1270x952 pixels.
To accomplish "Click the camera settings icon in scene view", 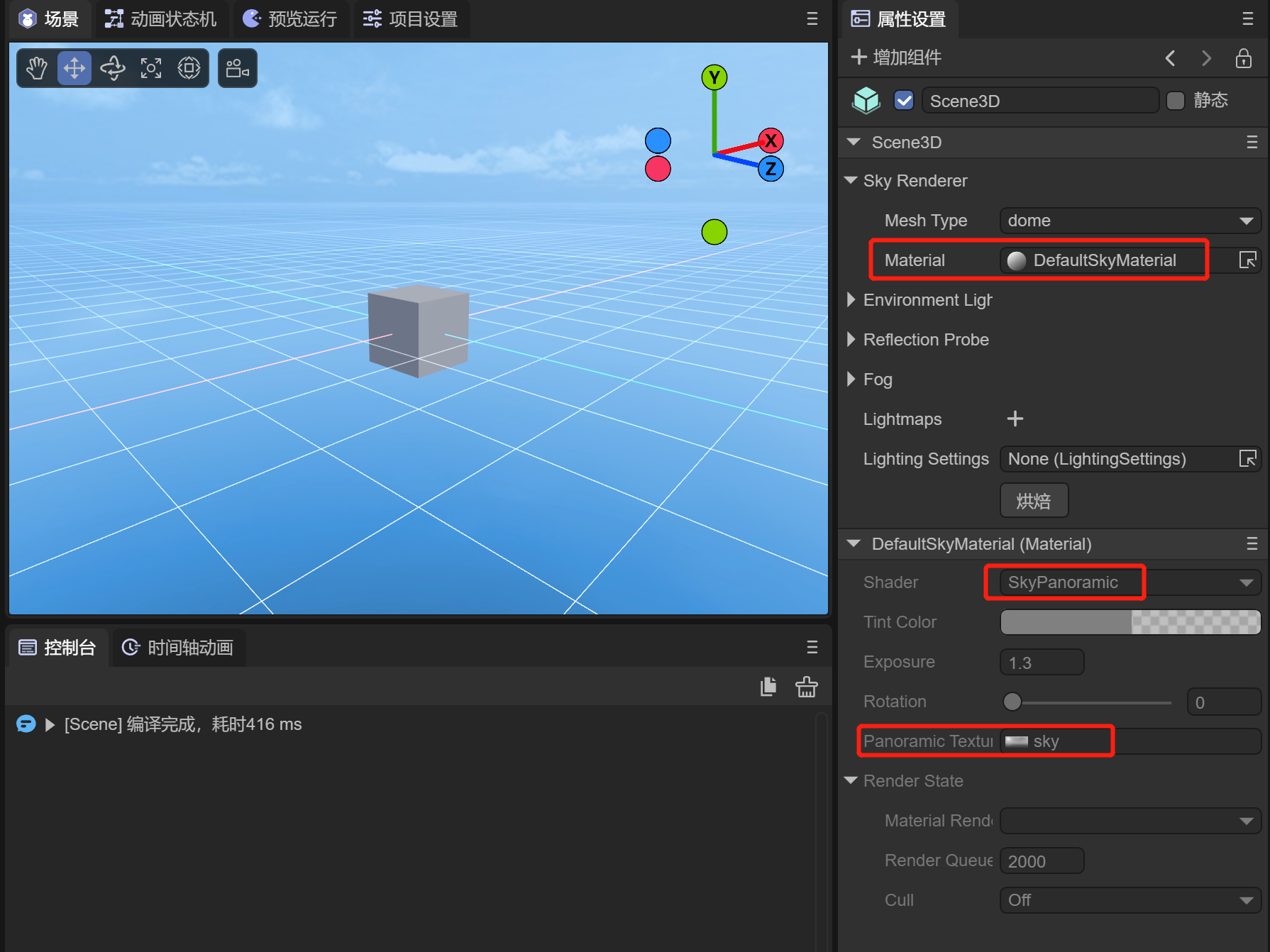I will 237,68.
